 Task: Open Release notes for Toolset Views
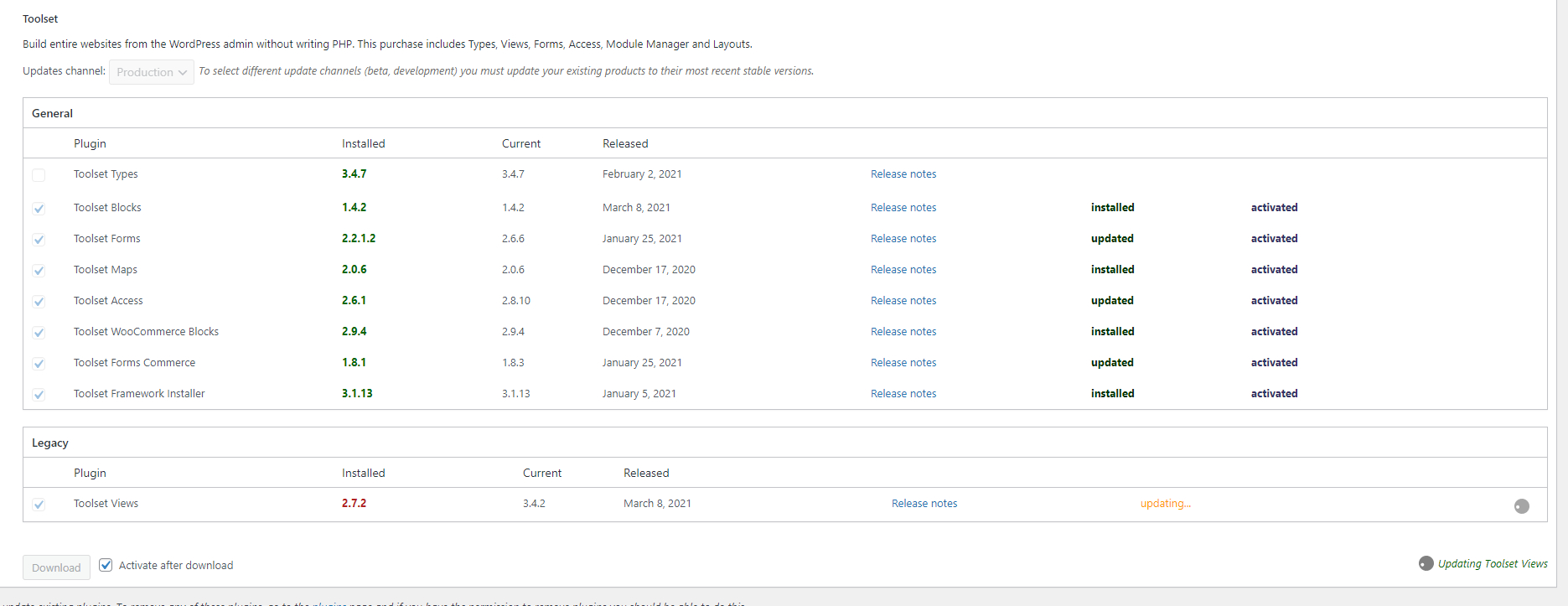coord(924,504)
